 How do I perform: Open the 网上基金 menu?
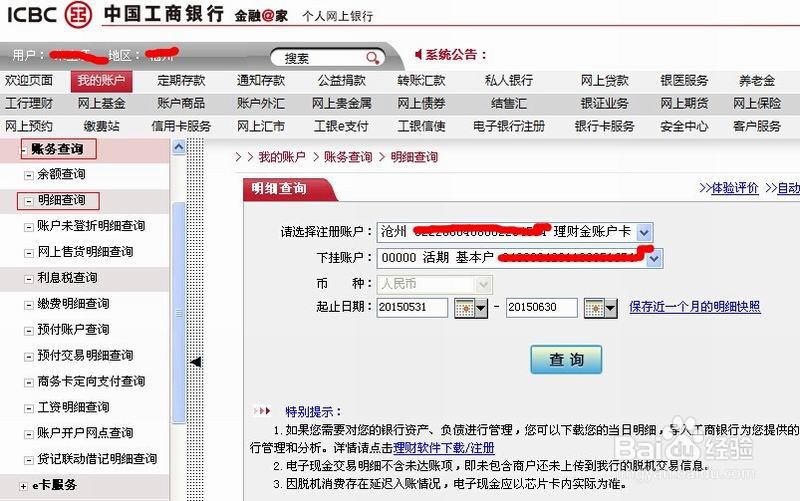click(102, 104)
